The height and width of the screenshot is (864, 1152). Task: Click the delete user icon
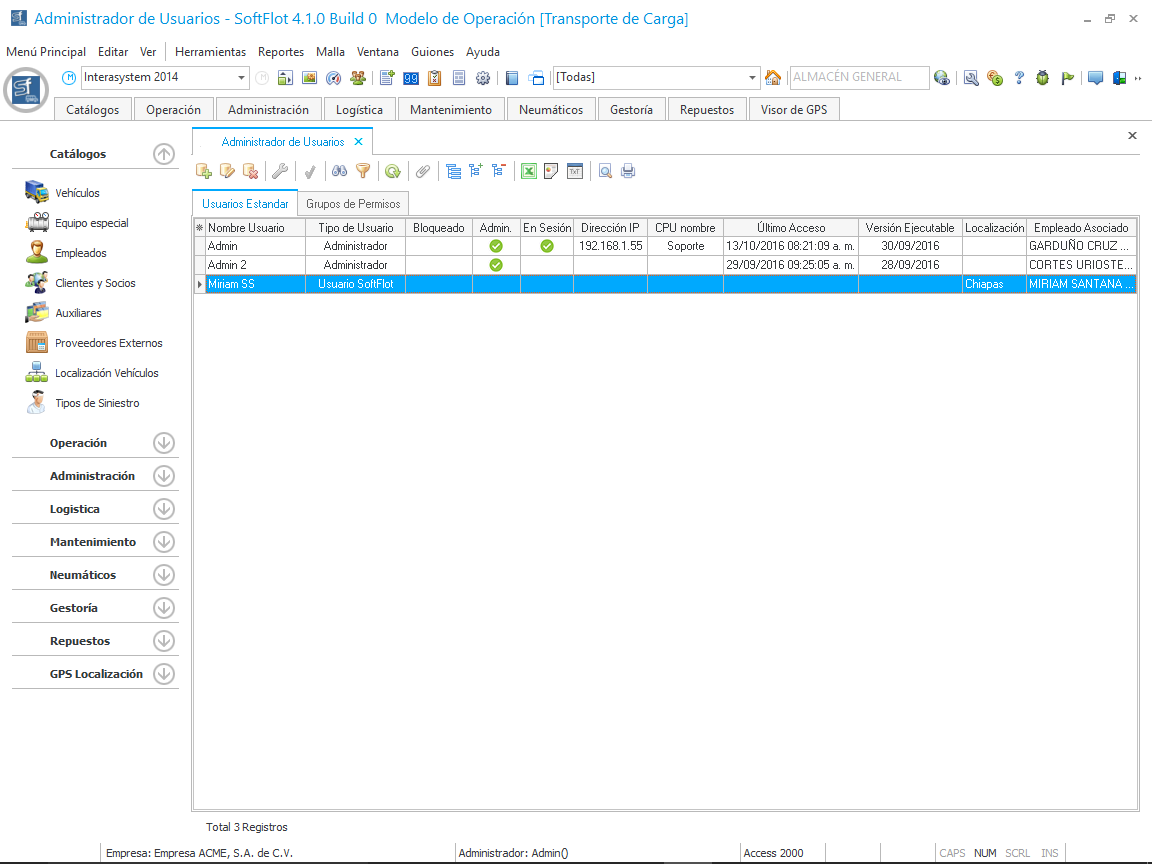251,171
